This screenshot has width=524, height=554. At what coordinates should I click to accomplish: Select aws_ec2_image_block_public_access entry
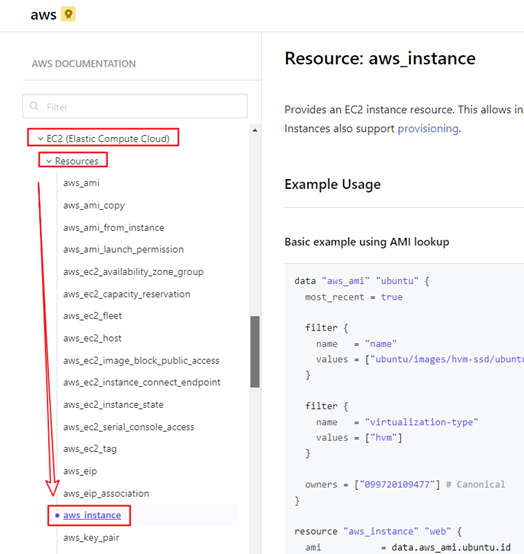click(x=141, y=360)
